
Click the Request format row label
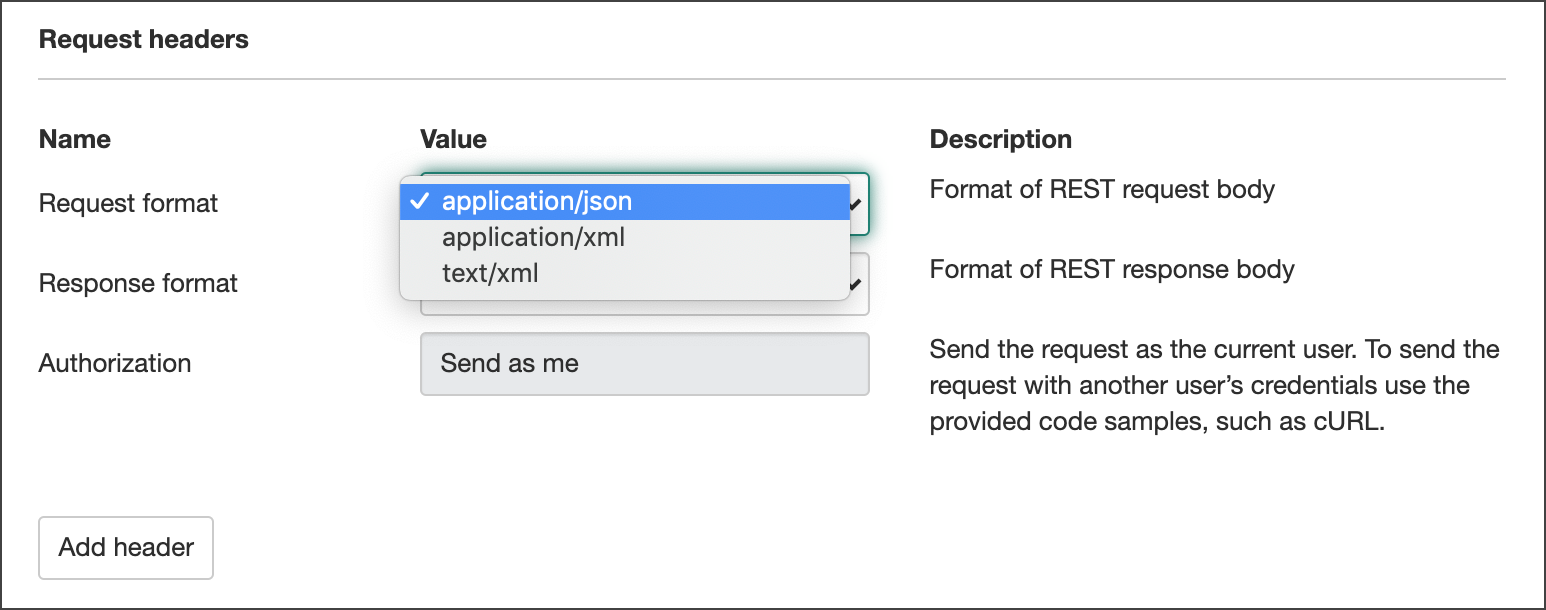coord(128,203)
